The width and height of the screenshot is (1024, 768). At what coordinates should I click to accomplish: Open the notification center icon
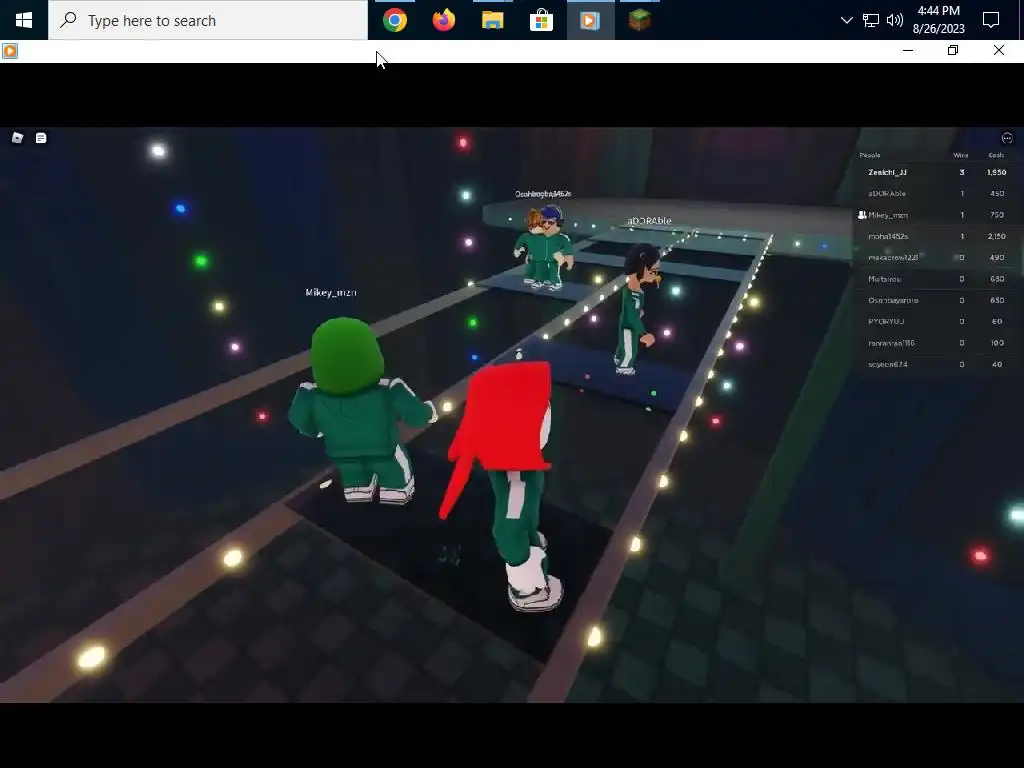[991, 20]
